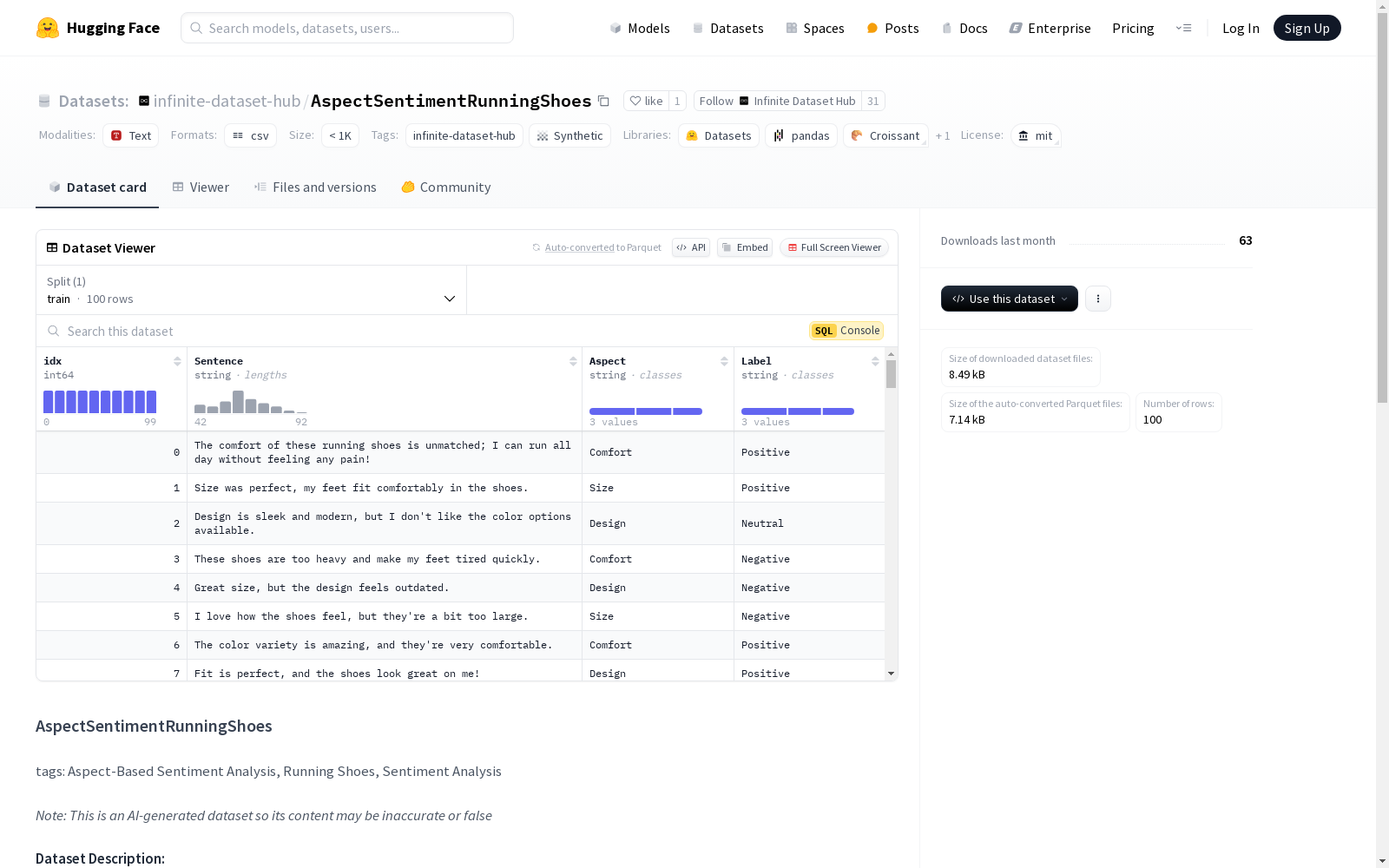Click the follower count 31
This screenshot has width=1389, height=868.
[873, 101]
